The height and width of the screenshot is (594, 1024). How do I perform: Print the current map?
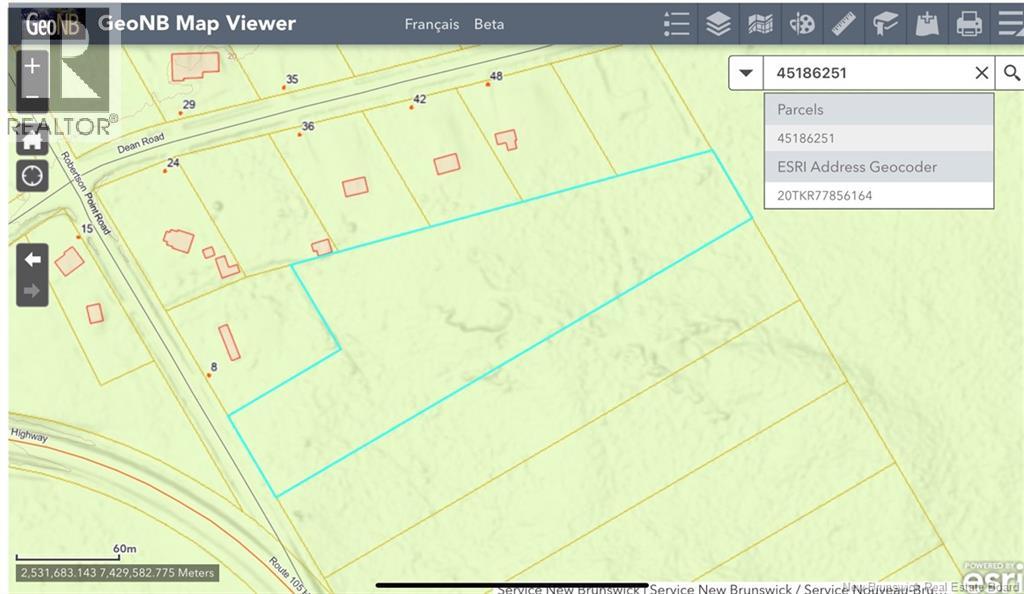[x=969, y=23]
